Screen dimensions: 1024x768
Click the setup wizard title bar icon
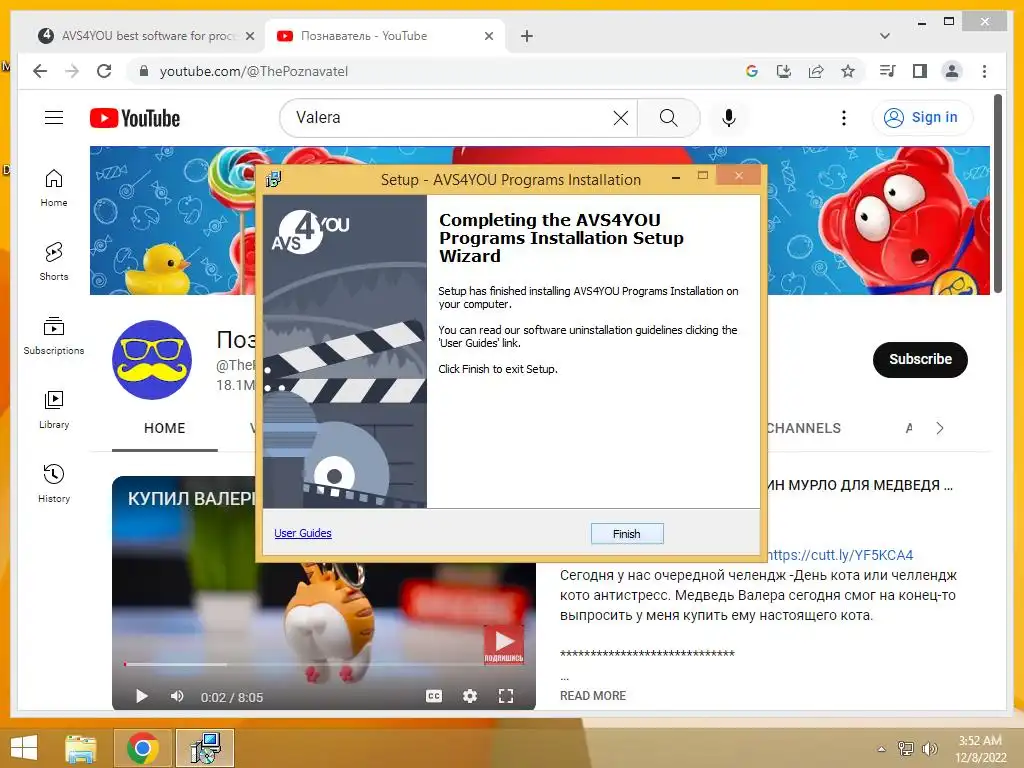click(273, 179)
